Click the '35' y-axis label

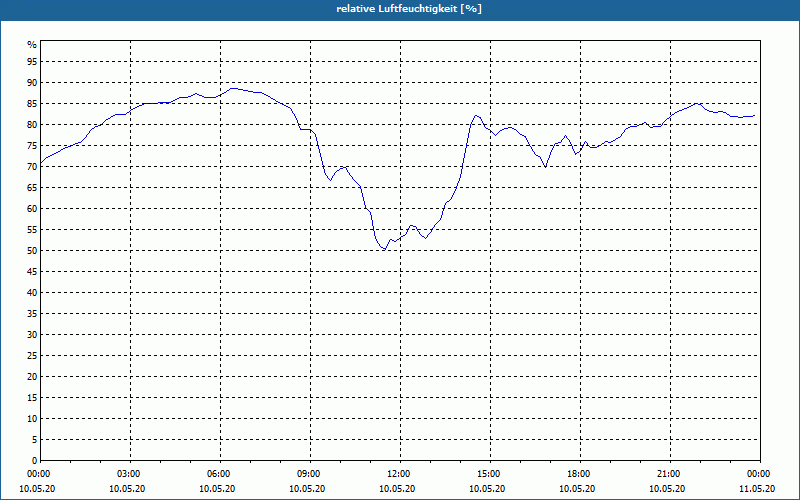pos(32,314)
